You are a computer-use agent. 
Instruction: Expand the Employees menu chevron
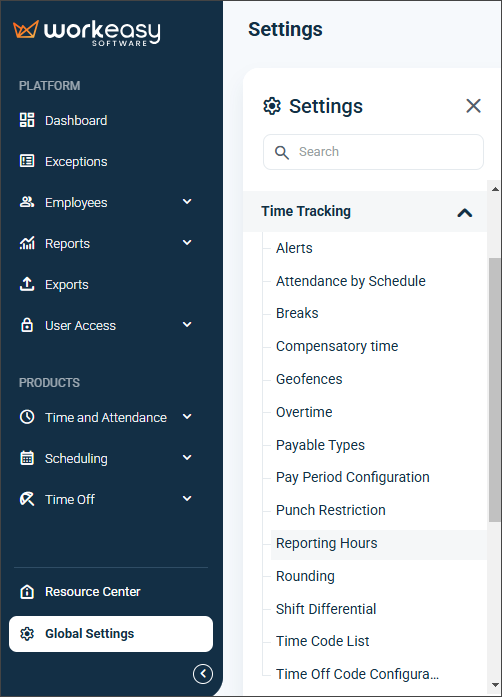click(x=187, y=202)
